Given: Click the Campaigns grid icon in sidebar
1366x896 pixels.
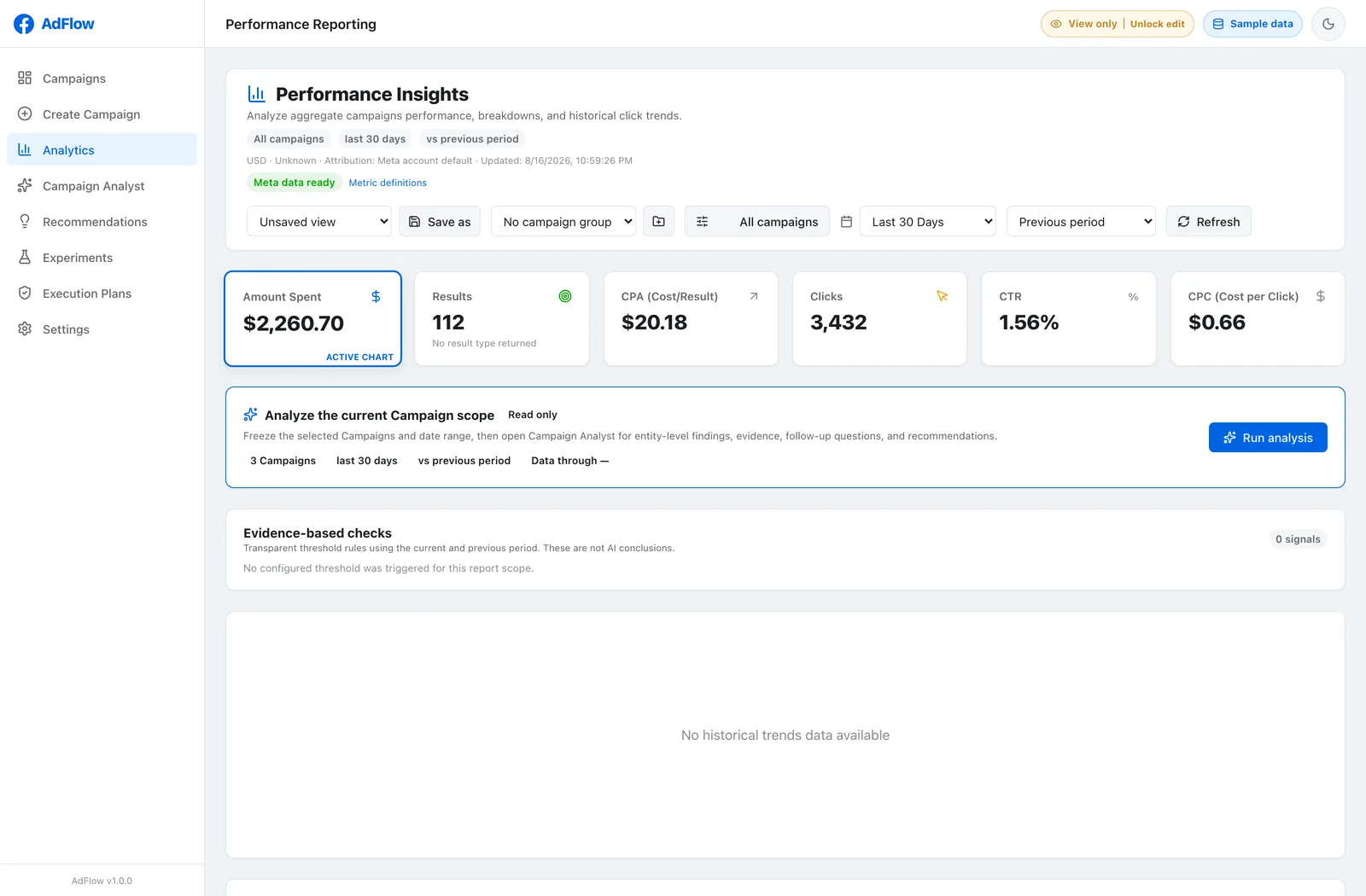Looking at the screenshot, I should point(25,78).
